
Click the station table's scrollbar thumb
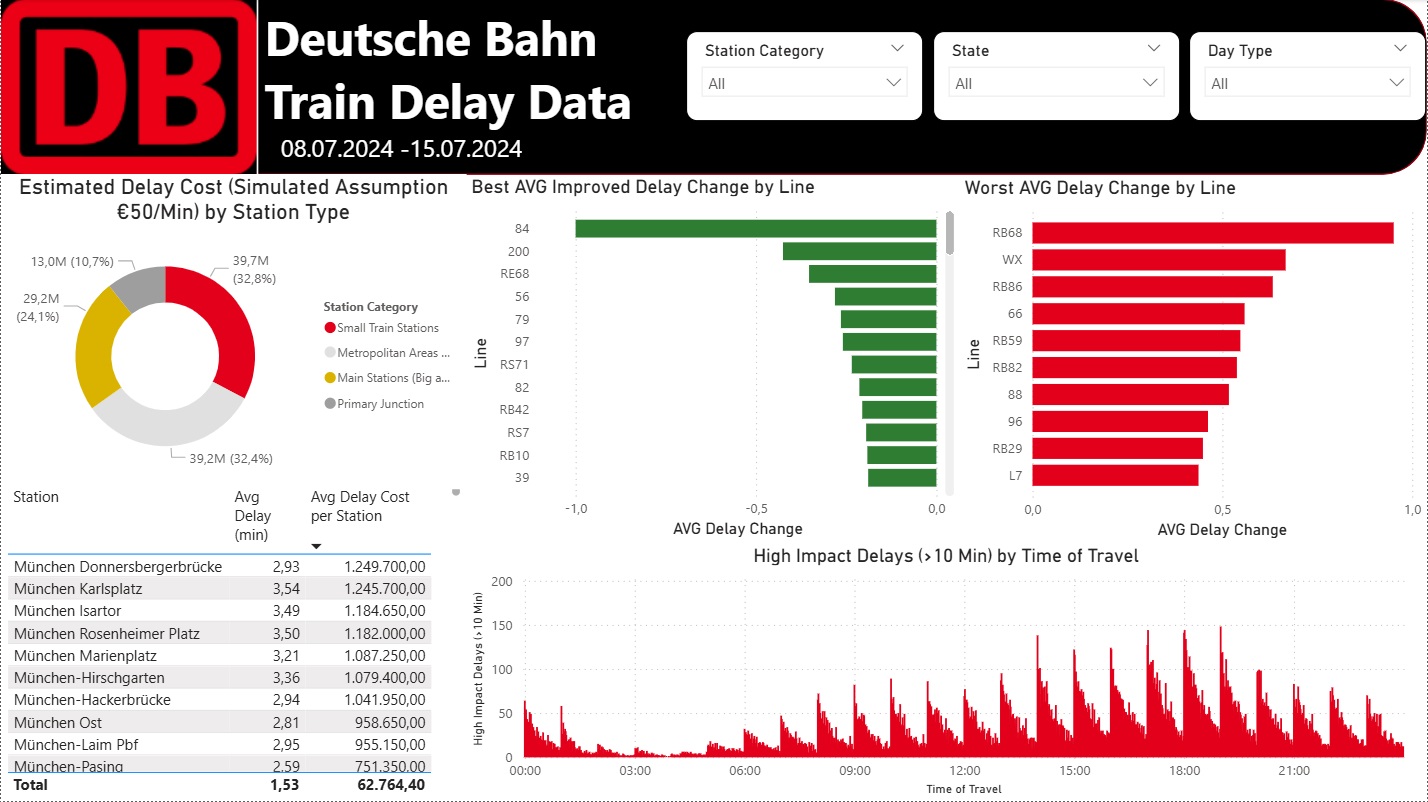pyautogui.click(x=456, y=491)
